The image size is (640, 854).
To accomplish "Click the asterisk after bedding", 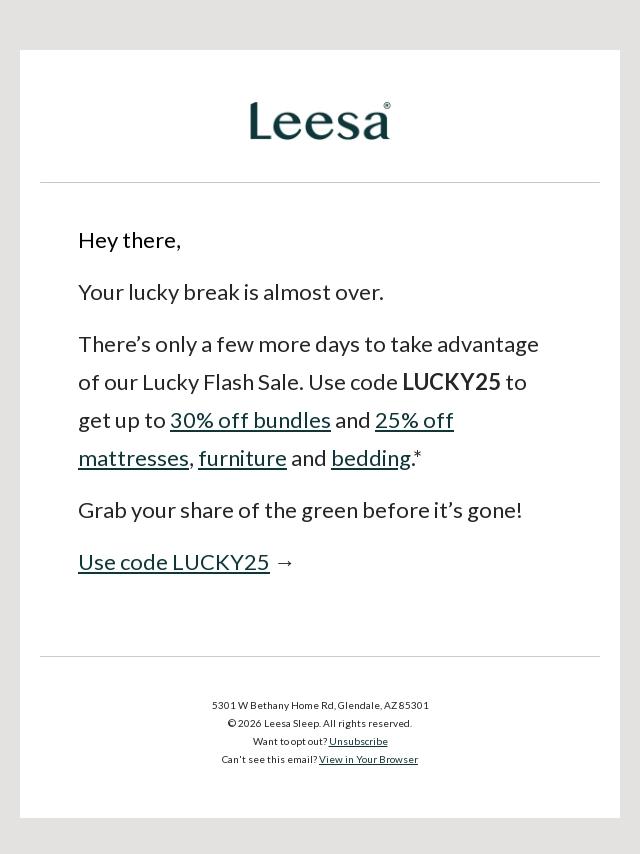I will point(418,456).
